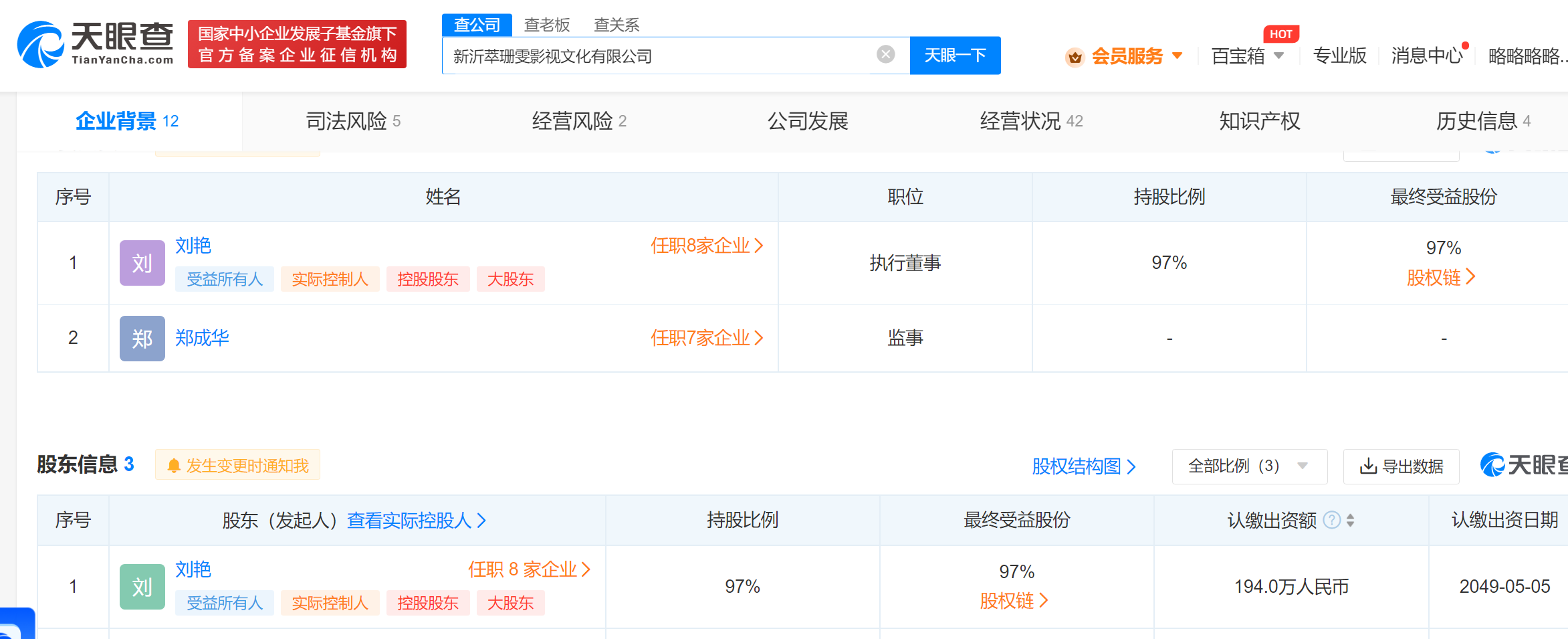Switch to 查老板 search tab
1568x639 pixels.
(547, 25)
